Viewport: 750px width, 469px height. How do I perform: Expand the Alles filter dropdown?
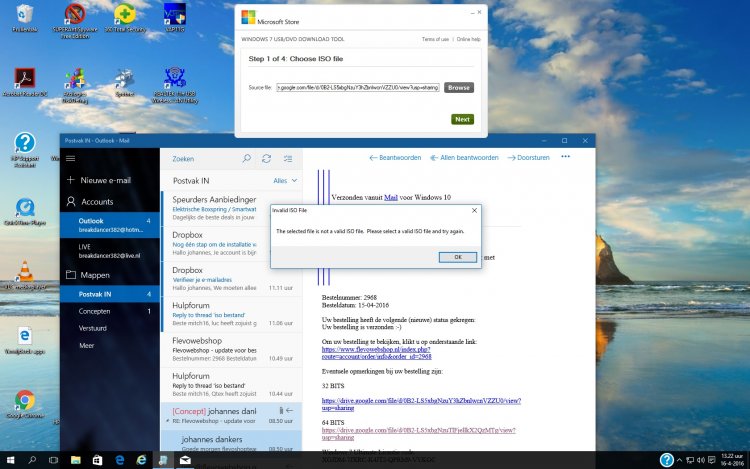(284, 181)
